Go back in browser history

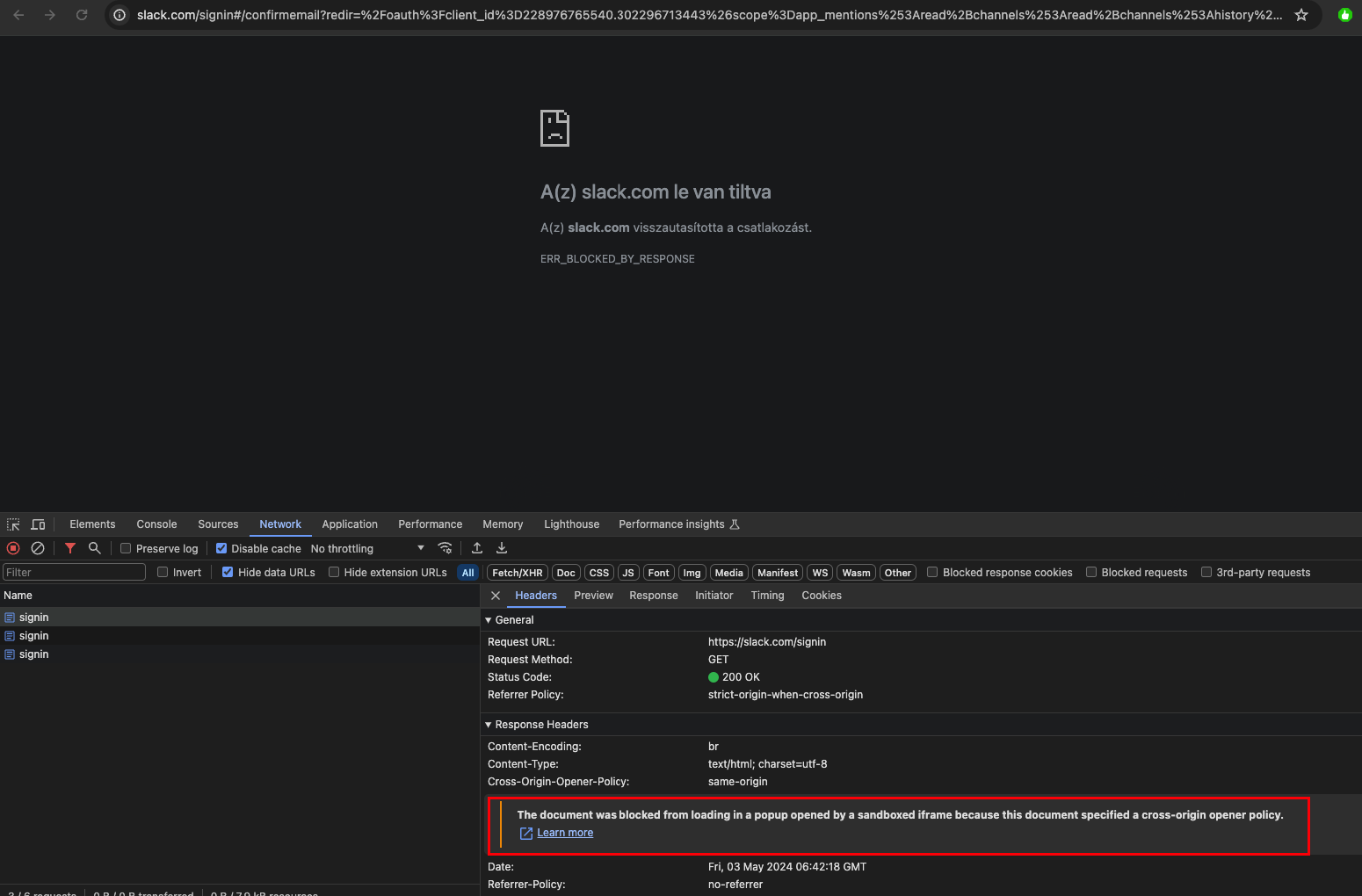tap(18, 15)
